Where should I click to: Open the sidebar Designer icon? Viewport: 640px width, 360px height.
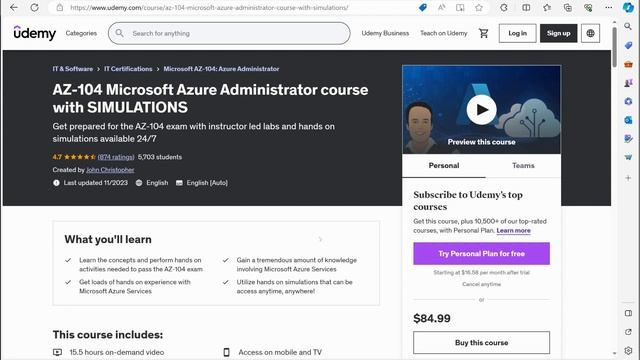628,139
